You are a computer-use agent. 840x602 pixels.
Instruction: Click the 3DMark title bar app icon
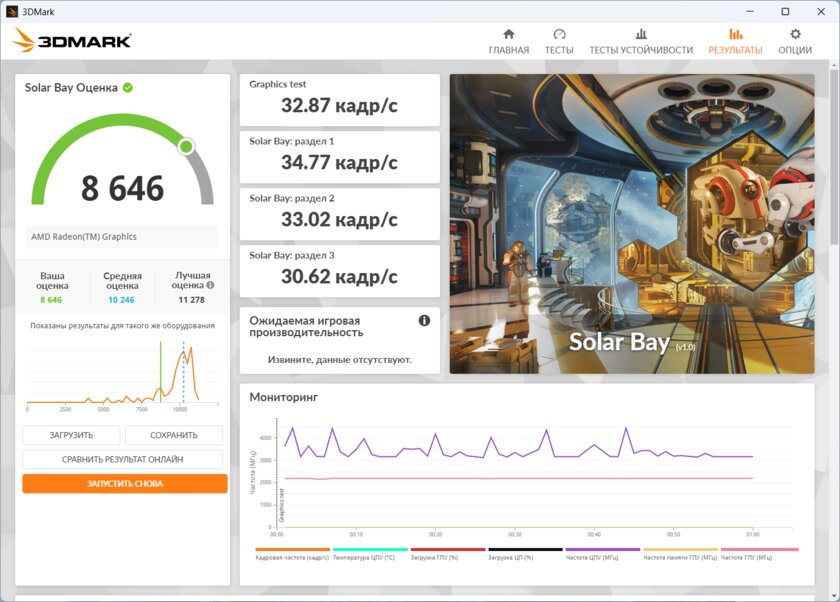12,11
